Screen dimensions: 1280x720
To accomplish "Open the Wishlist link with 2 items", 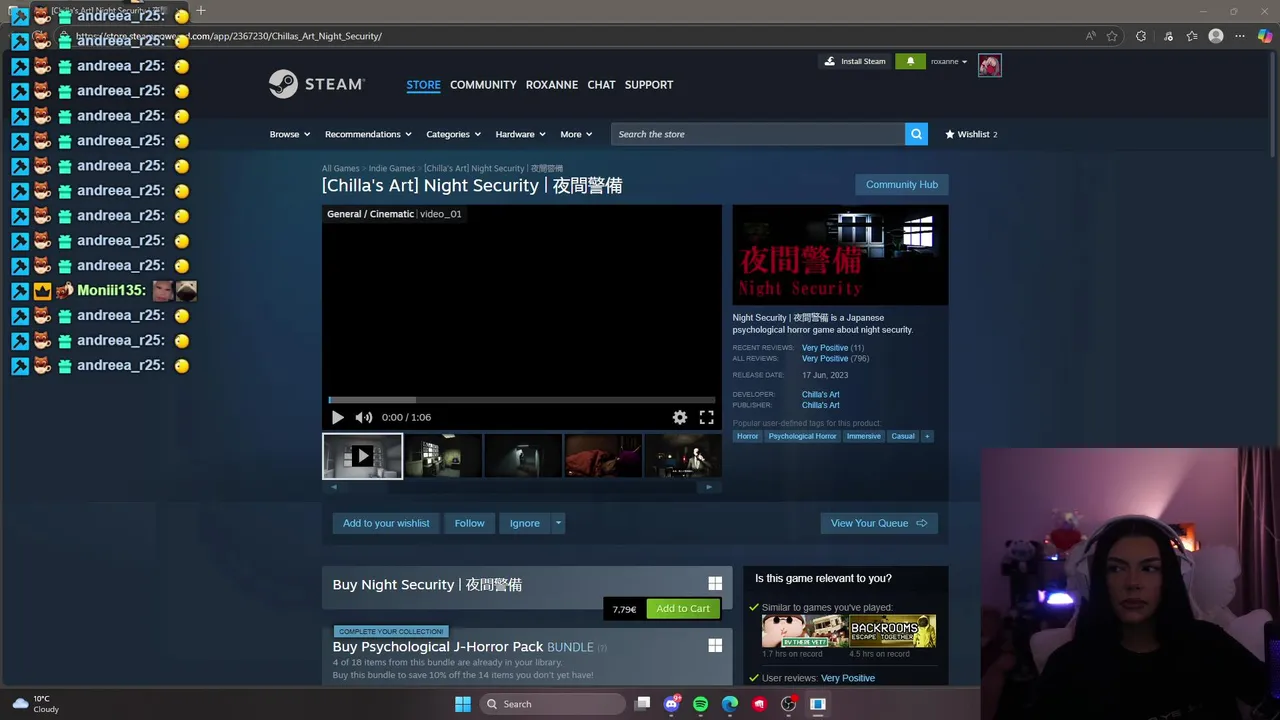I will 971,134.
